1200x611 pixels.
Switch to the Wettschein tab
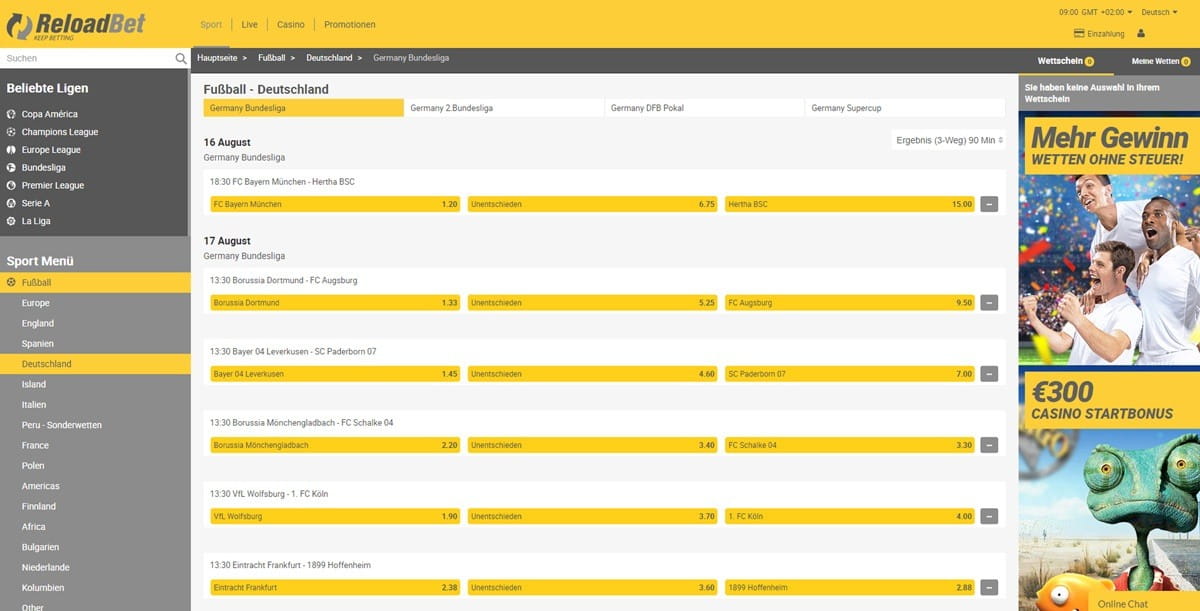click(1066, 62)
